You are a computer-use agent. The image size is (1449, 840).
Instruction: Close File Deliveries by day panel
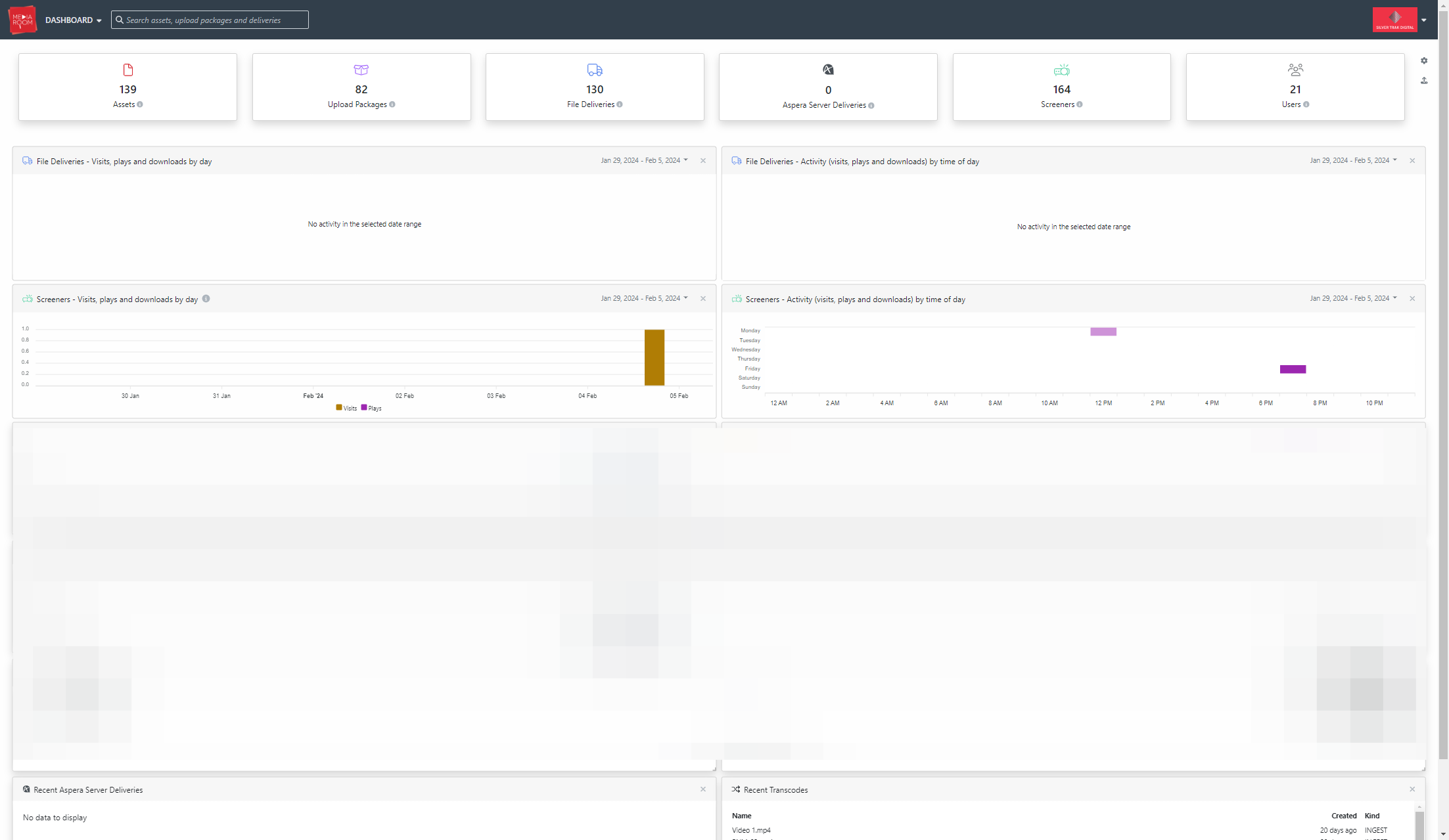[703, 160]
